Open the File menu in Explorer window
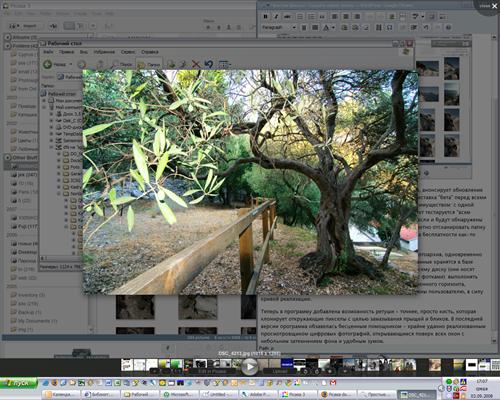The height and width of the screenshot is (400, 500). [x=48, y=52]
